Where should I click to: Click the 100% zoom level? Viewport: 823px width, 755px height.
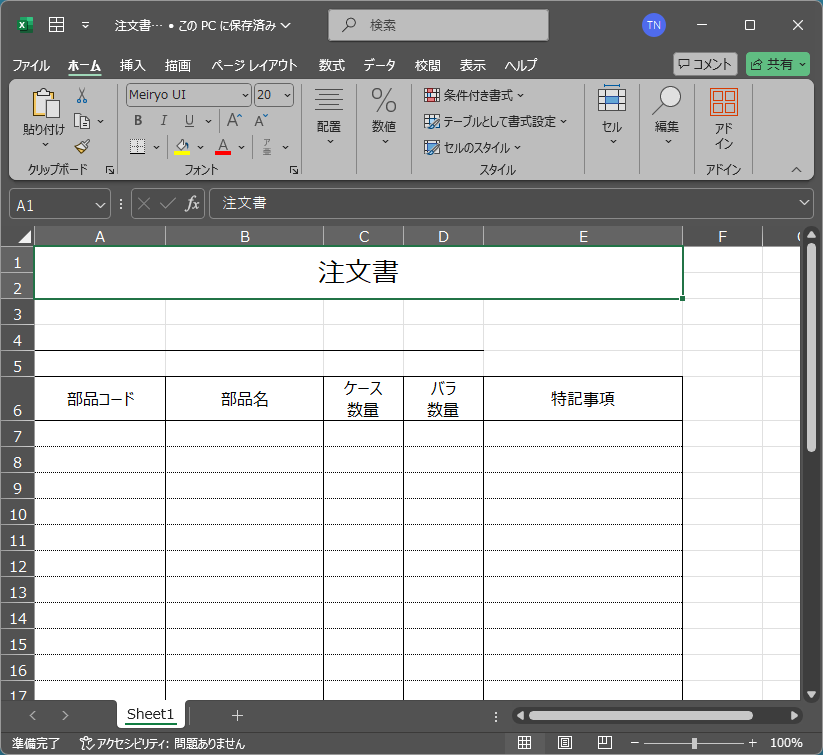[x=786, y=743]
